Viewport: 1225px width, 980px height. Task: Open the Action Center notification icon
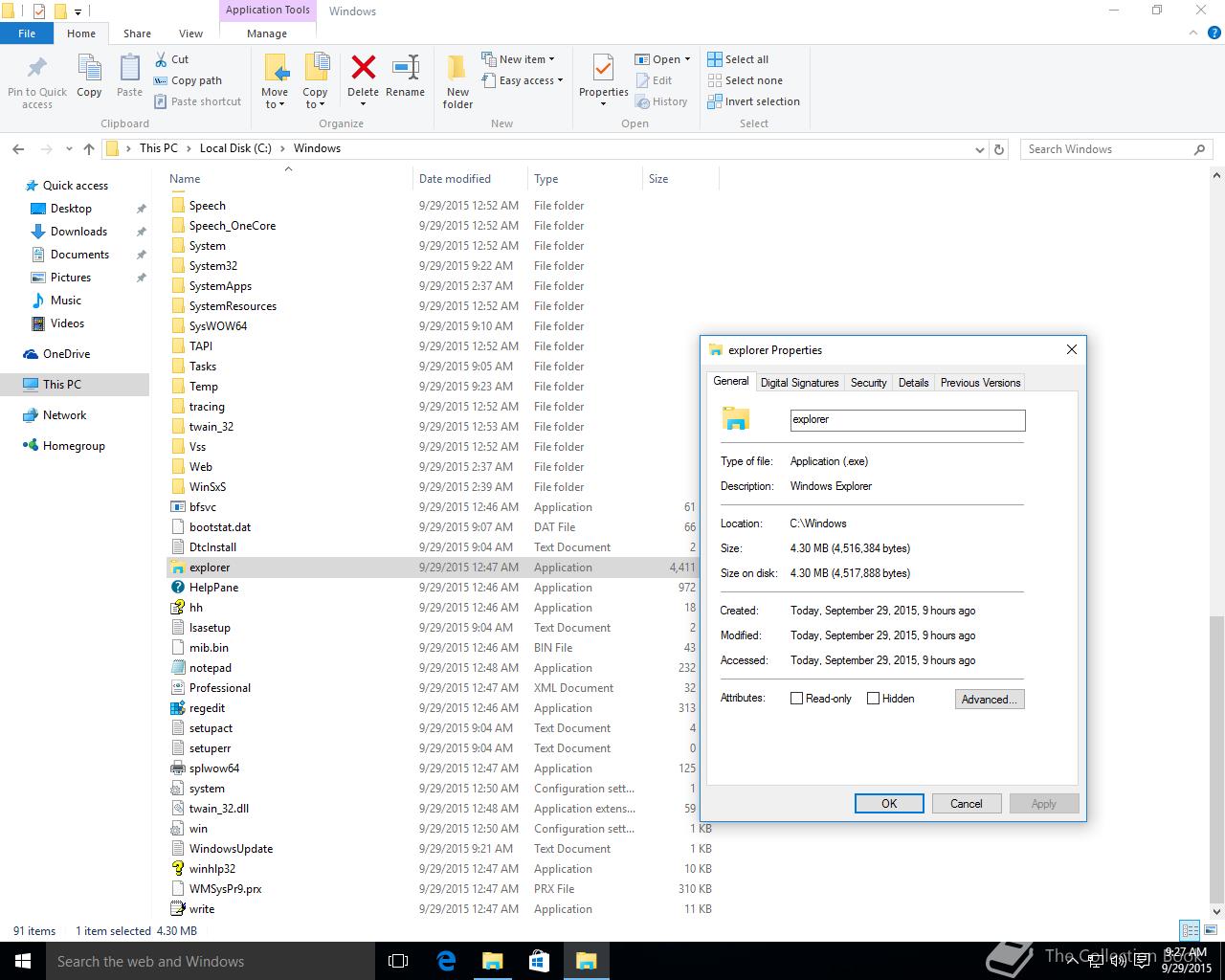(x=1142, y=962)
